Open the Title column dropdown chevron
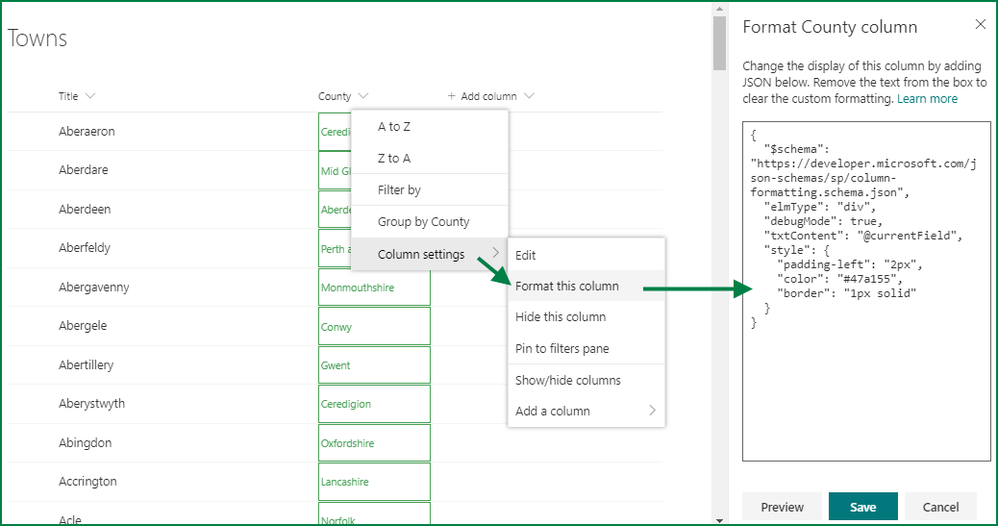 pos(91,97)
